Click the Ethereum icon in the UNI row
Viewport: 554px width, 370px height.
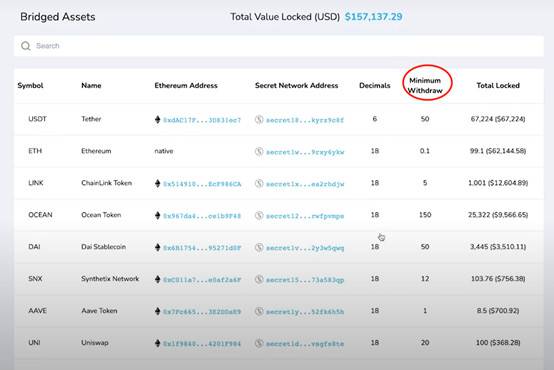(158, 343)
